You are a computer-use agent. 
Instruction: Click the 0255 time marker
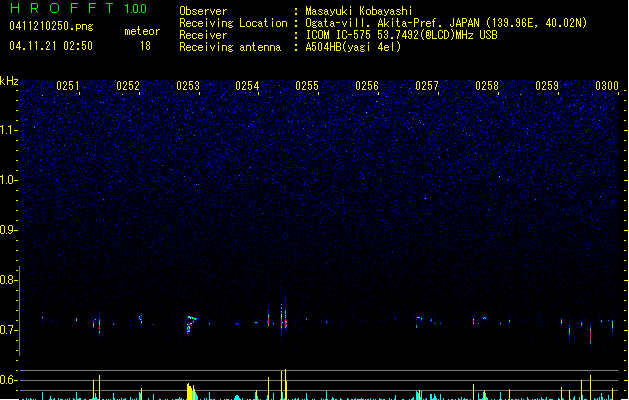[x=307, y=86]
